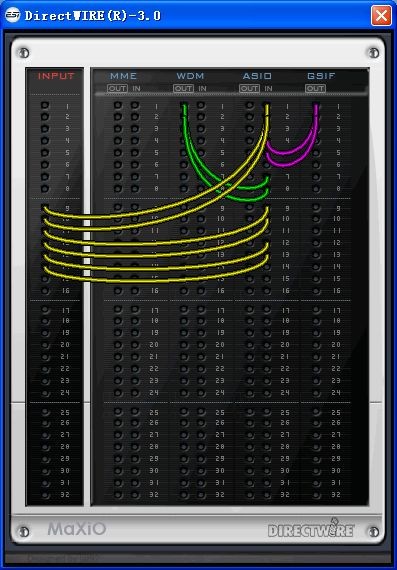Select the WDM IN jack on row 2
397x570 pixels.
tap(201, 117)
